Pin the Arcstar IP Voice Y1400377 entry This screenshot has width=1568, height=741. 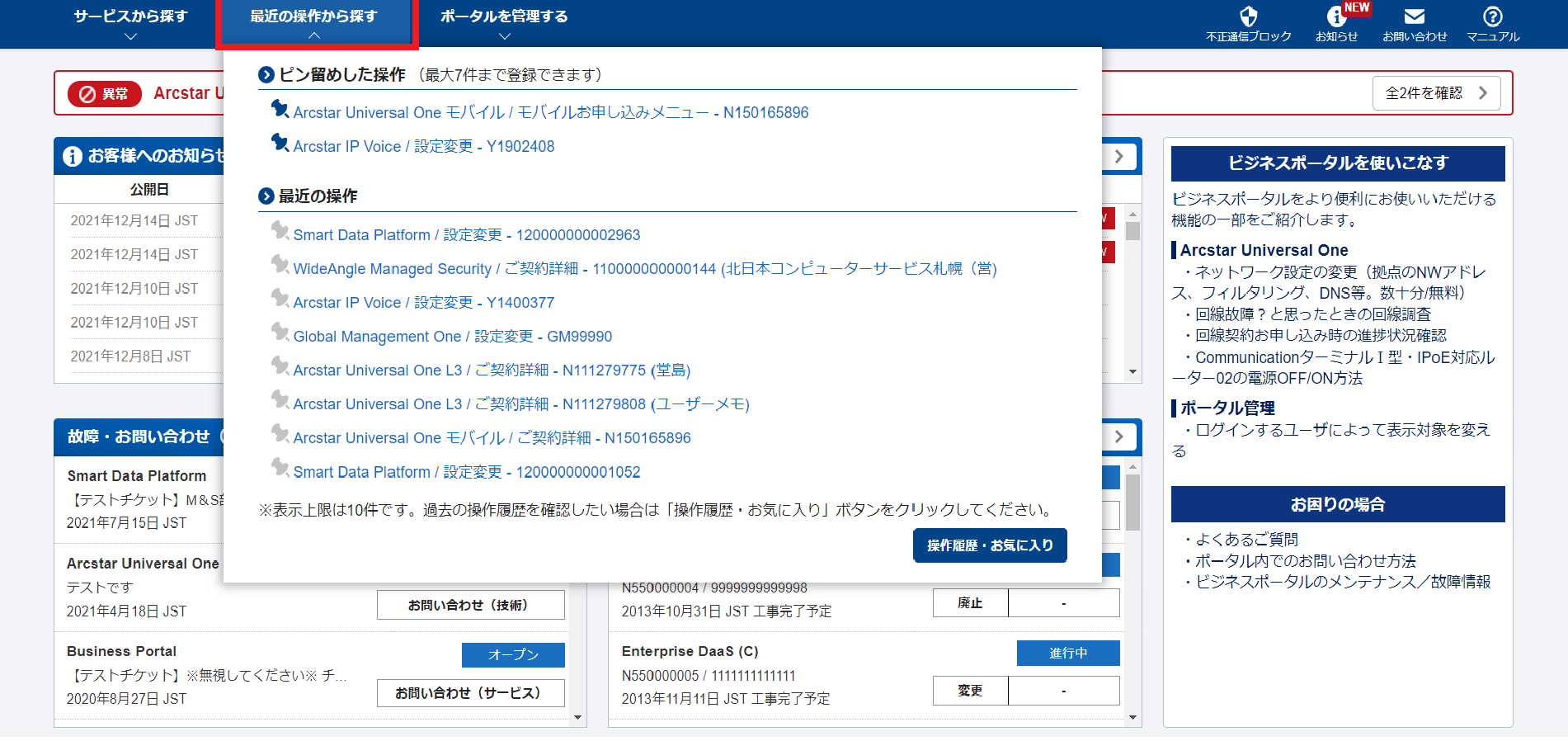coord(280,298)
